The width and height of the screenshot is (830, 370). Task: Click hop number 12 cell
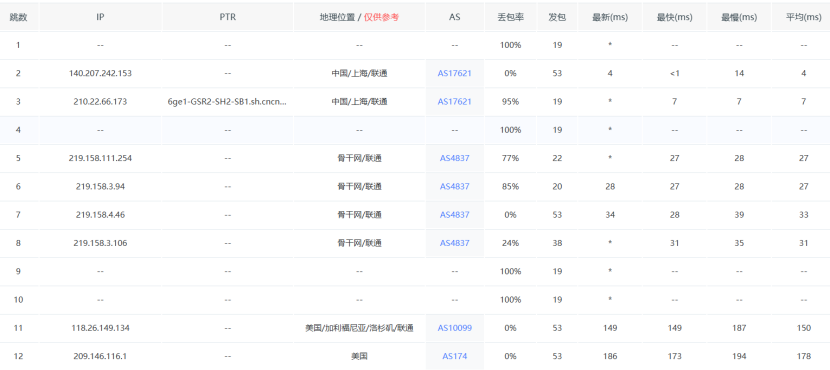coord(19,356)
